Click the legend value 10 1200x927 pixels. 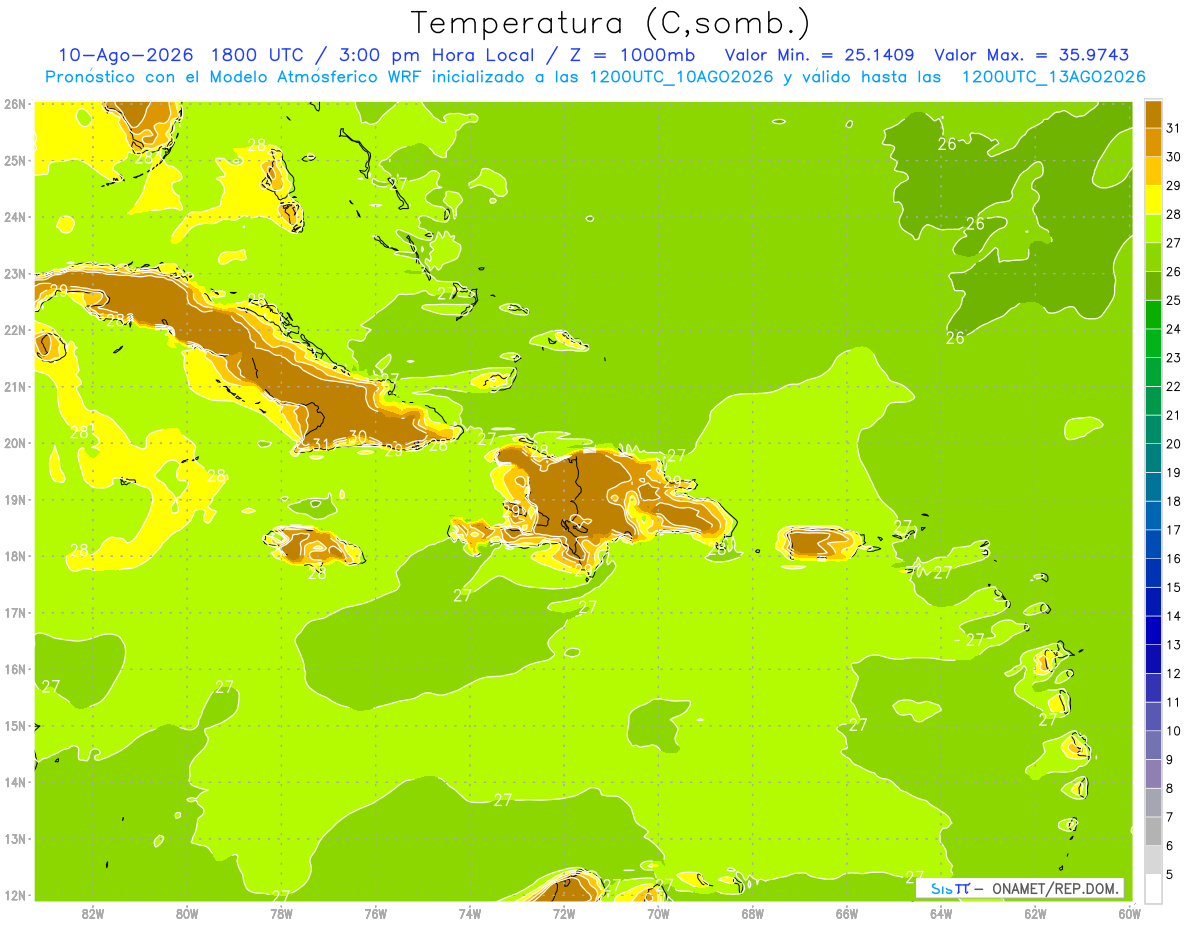1173,731
